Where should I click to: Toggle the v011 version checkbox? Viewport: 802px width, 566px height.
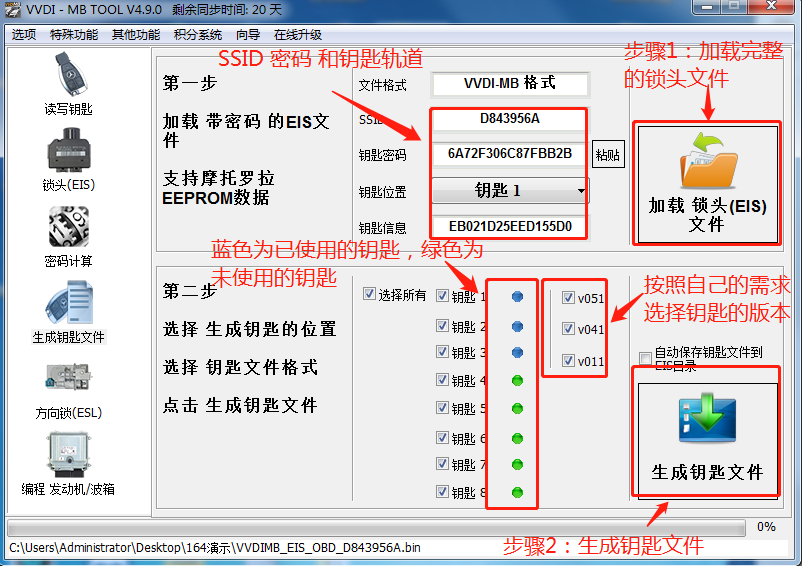(x=568, y=360)
